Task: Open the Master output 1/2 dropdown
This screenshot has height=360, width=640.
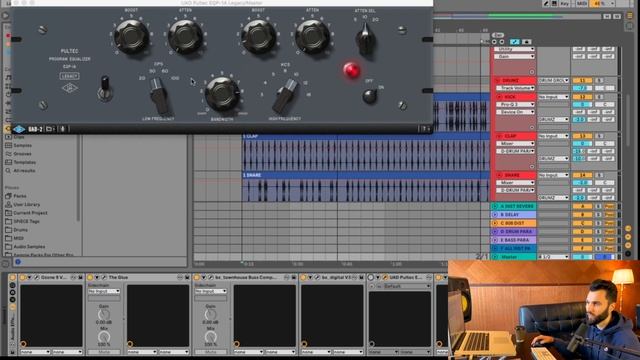Action: click(553, 257)
